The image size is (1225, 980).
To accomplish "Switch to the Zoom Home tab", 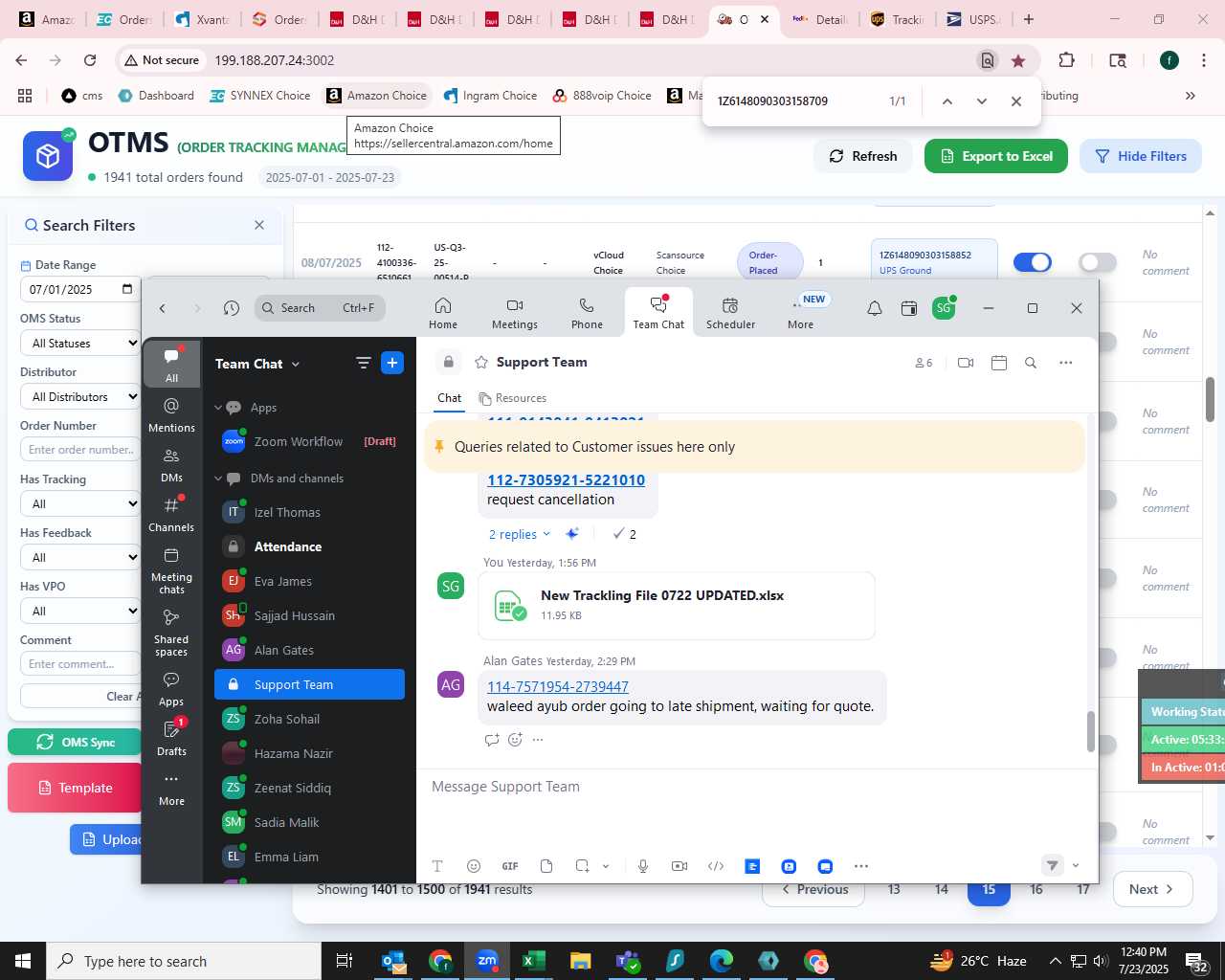I will pyautogui.click(x=443, y=313).
